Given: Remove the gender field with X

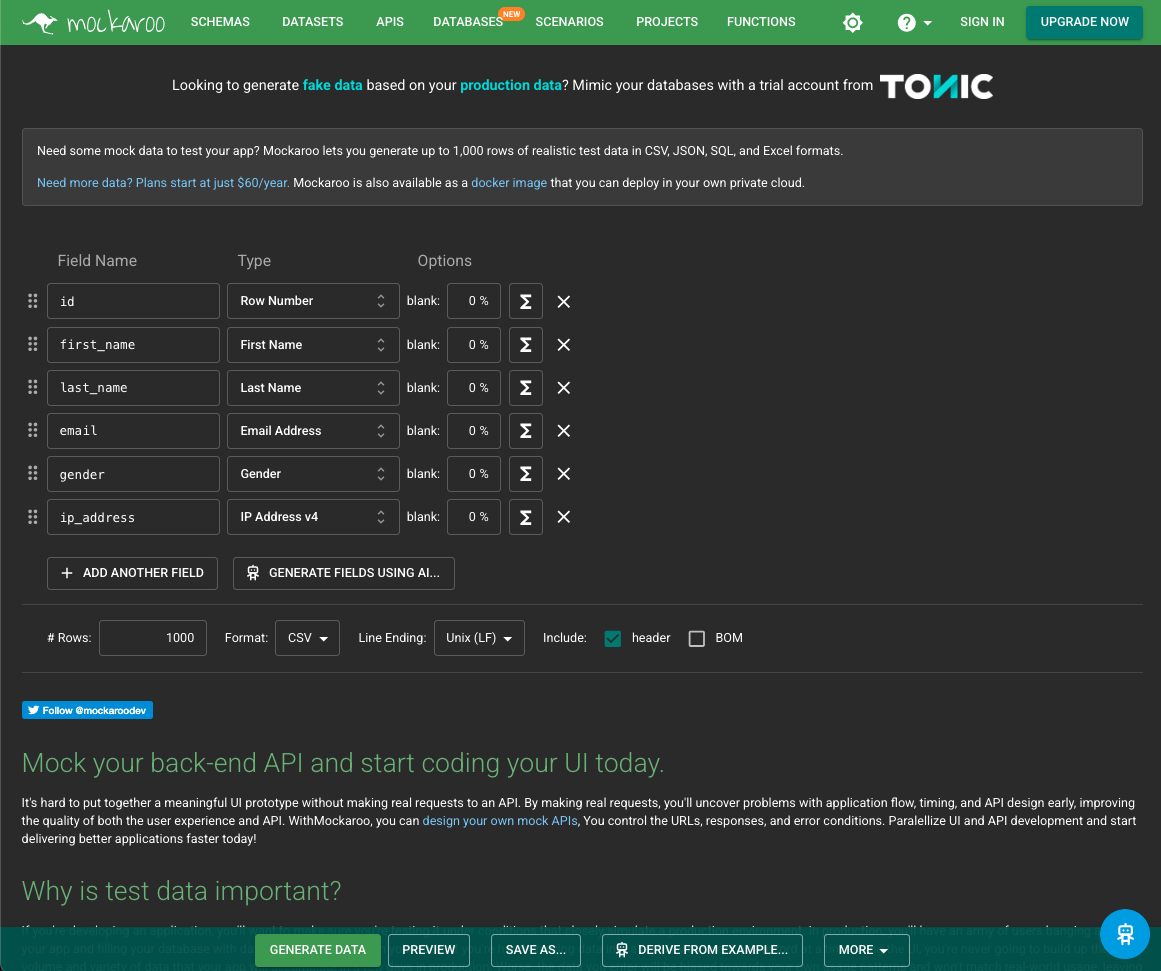Looking at the screenshot, I should point(564,474).
